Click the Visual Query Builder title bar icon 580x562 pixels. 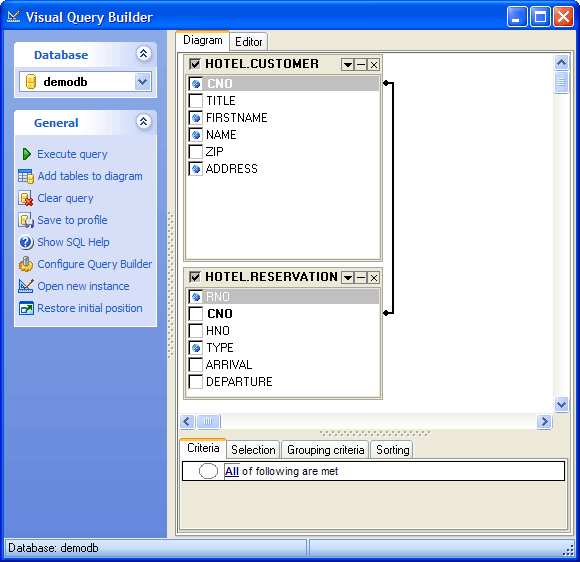point(14,17)
